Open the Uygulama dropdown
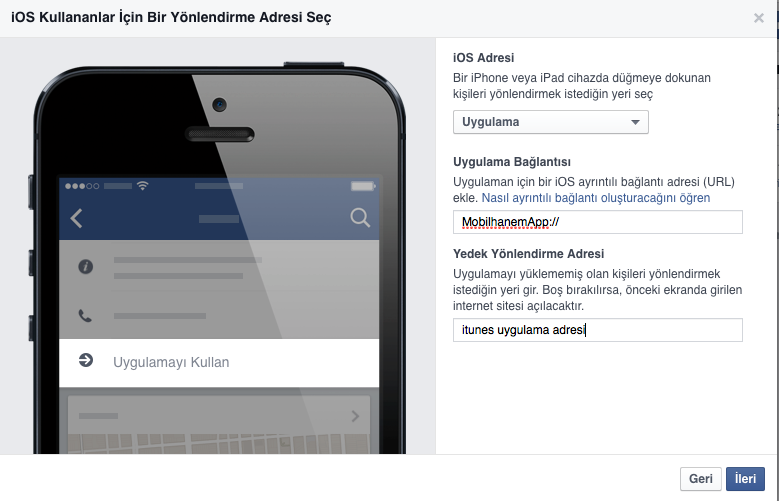The height and width of the screenshot is (501, 779). click(x=550, y=122)
